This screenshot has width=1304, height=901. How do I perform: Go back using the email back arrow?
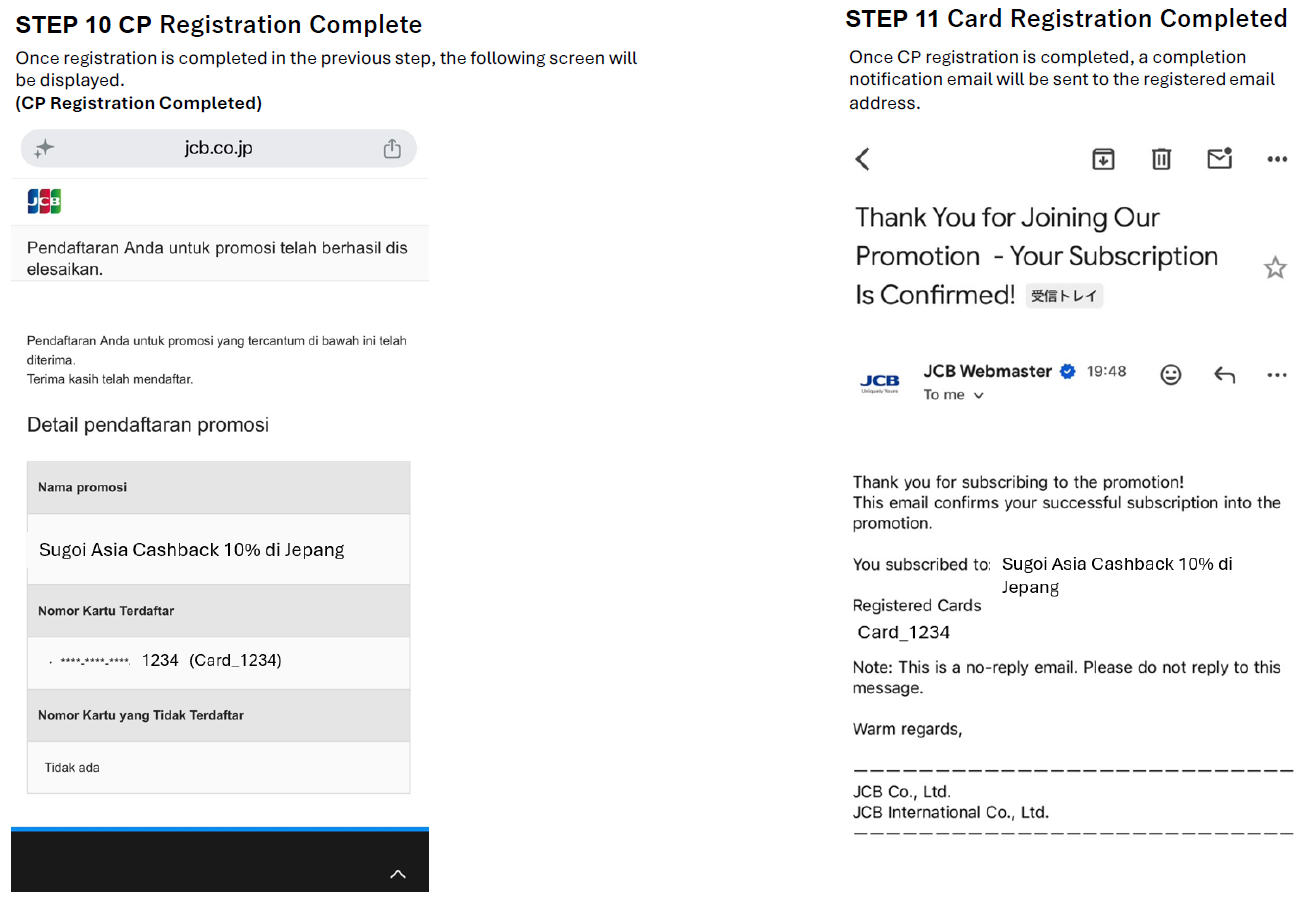coord(863,158)
